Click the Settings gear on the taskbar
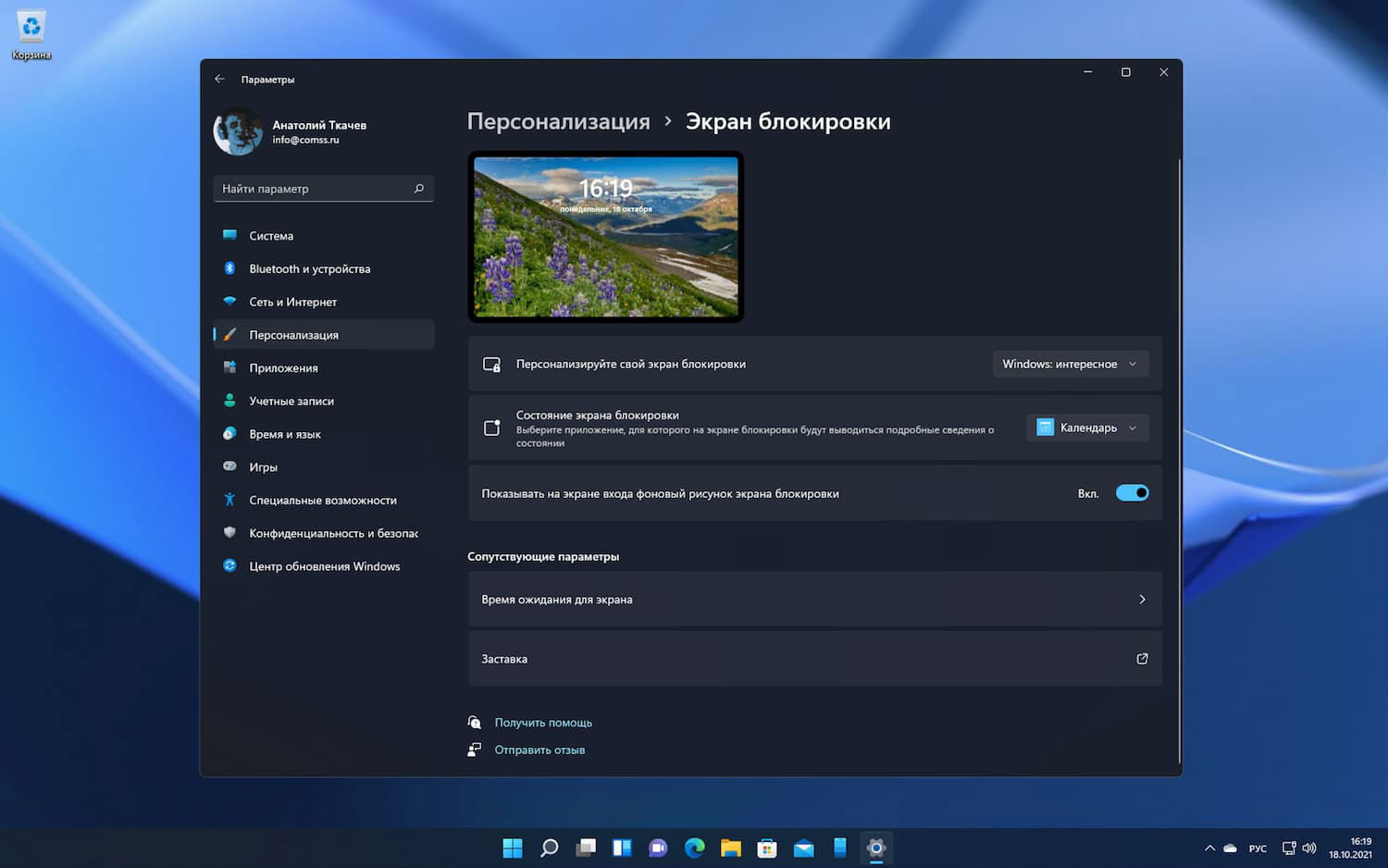The height and width of the screenshot is (868, 1388). pyautogui.click(x=876, y=848)
